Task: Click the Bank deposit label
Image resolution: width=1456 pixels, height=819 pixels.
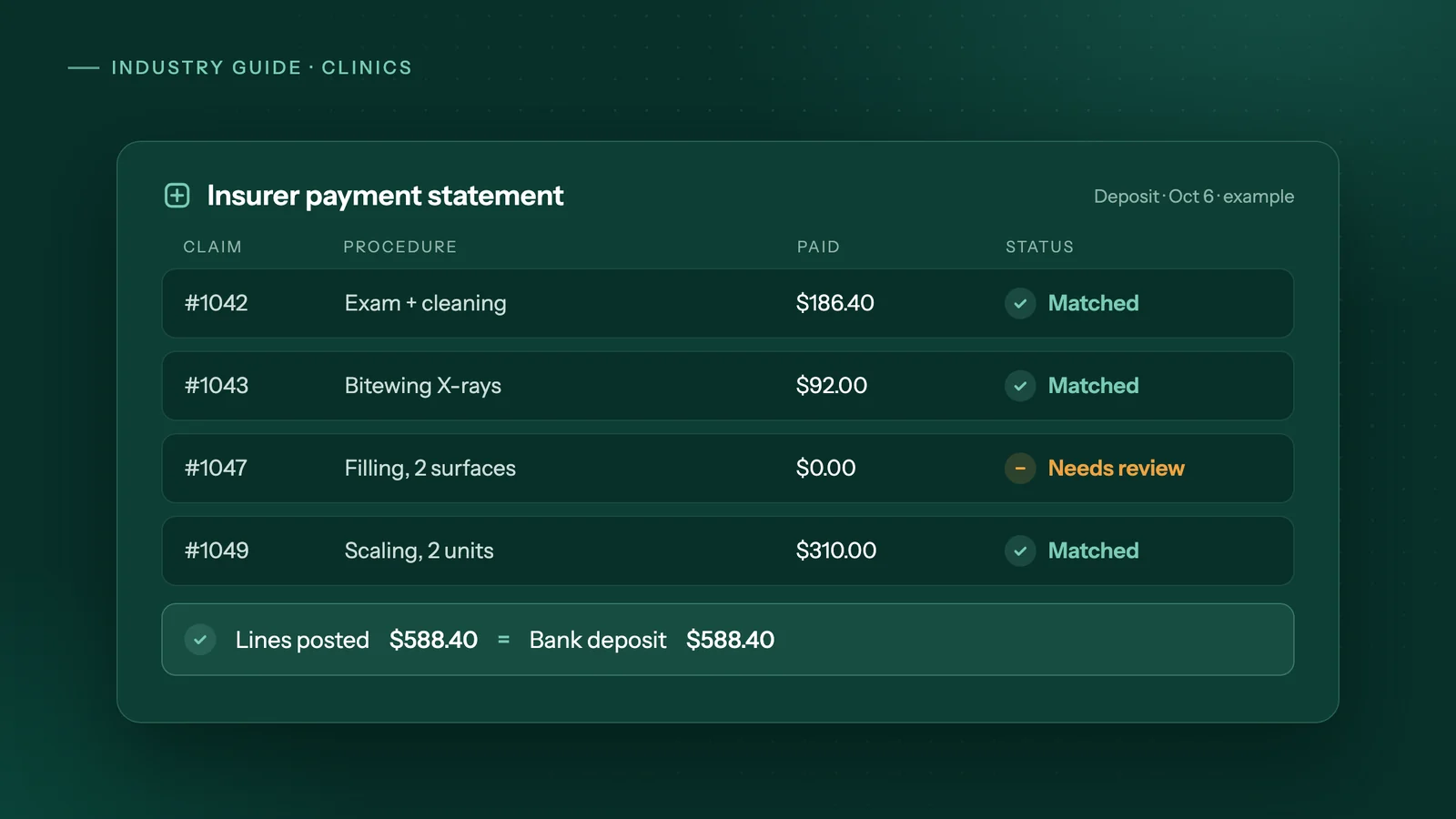Action: (x=598, y=640)
